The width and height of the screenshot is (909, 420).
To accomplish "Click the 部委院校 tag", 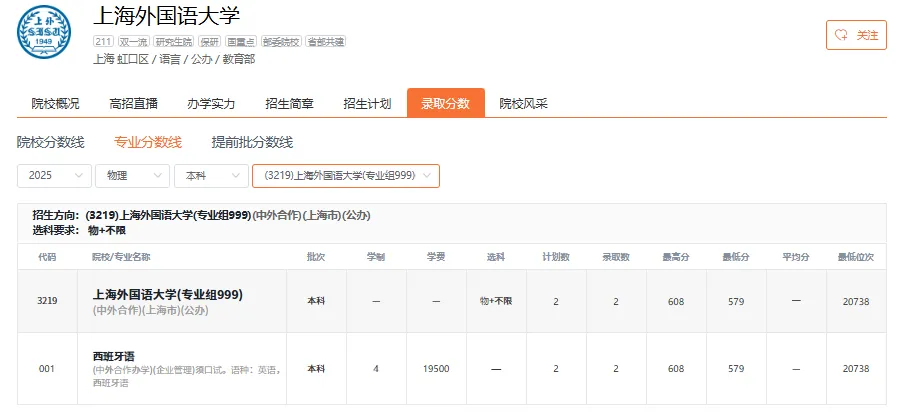I will coord(281,42).
